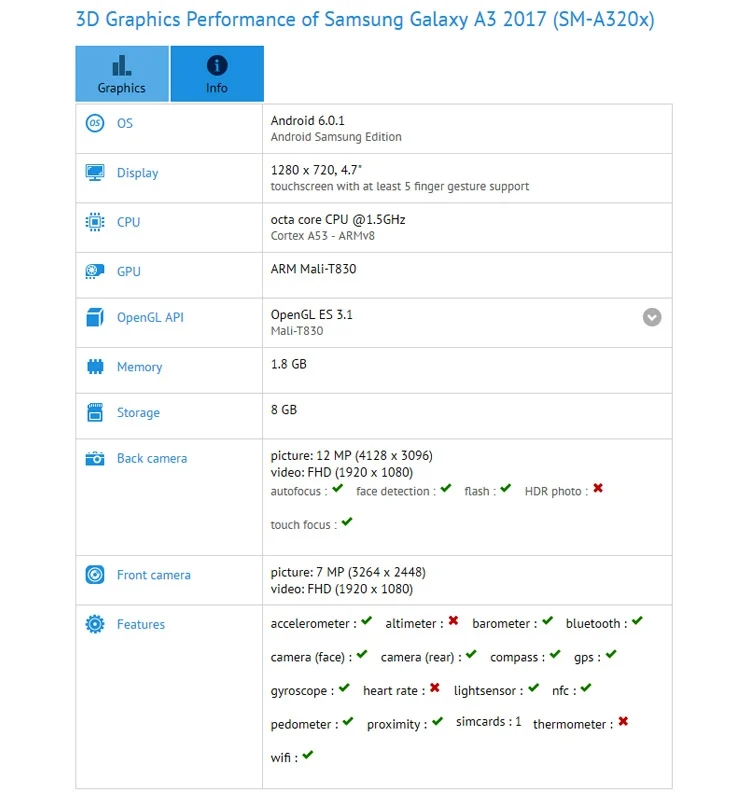
Task: Click the Memory chip icon
Action: (94, 367)
